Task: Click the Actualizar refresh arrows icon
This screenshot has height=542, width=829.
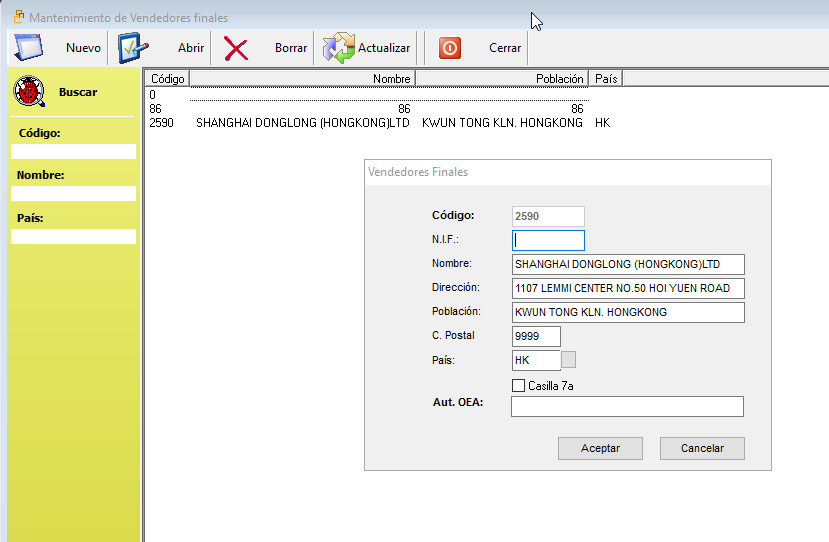Action: pos(339,48)
